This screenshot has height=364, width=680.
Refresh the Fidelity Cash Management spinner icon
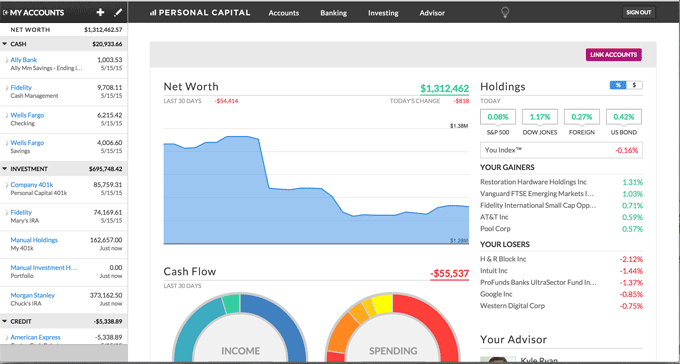click(x=7, y=88)
